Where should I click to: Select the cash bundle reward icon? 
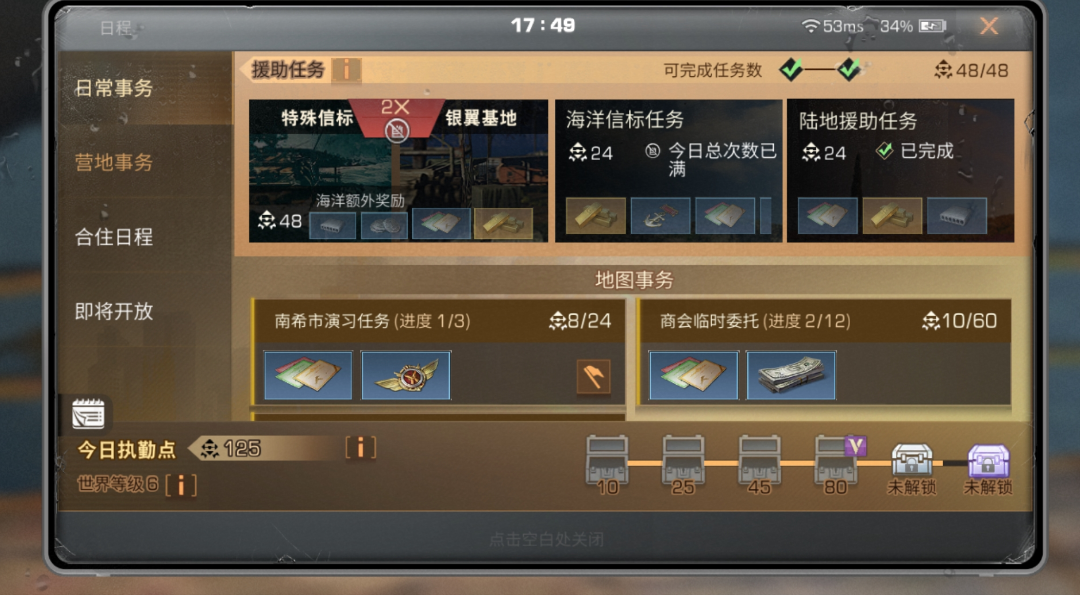click(791, 375)
